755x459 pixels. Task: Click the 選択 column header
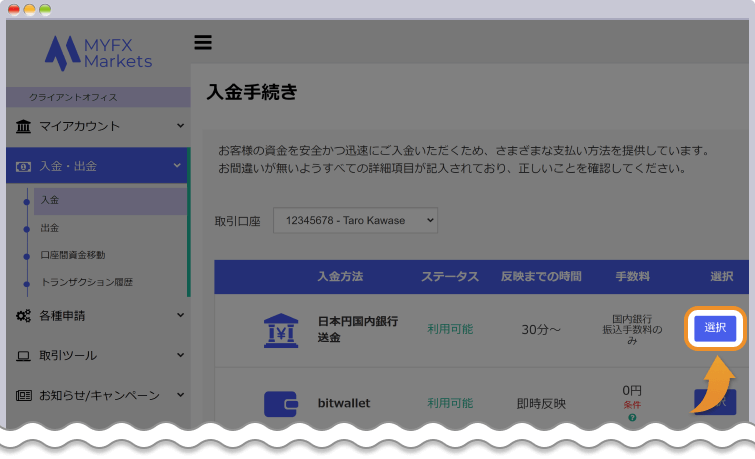(722, 276)
